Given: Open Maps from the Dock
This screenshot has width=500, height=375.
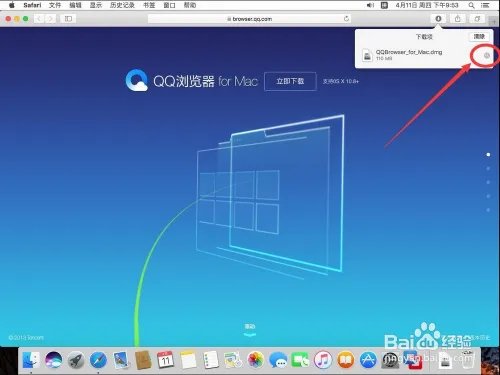Looking at the screenshot, I should tap(233, 360).
